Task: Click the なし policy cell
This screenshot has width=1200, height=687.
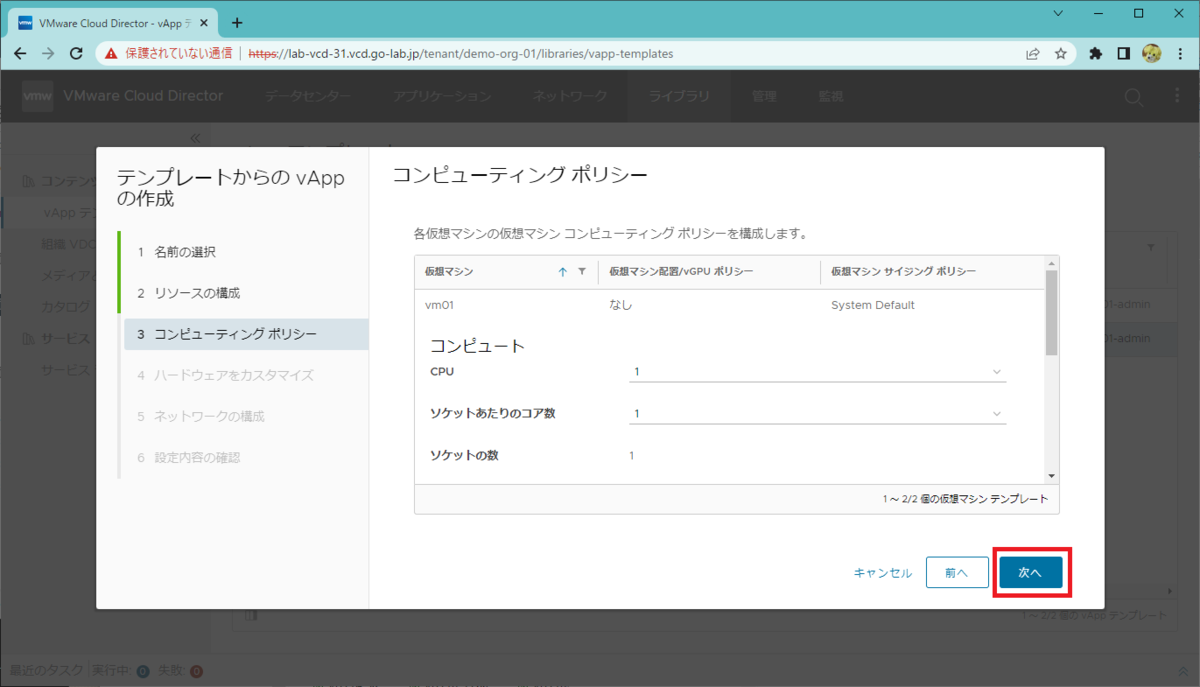Action: point(620,305)
